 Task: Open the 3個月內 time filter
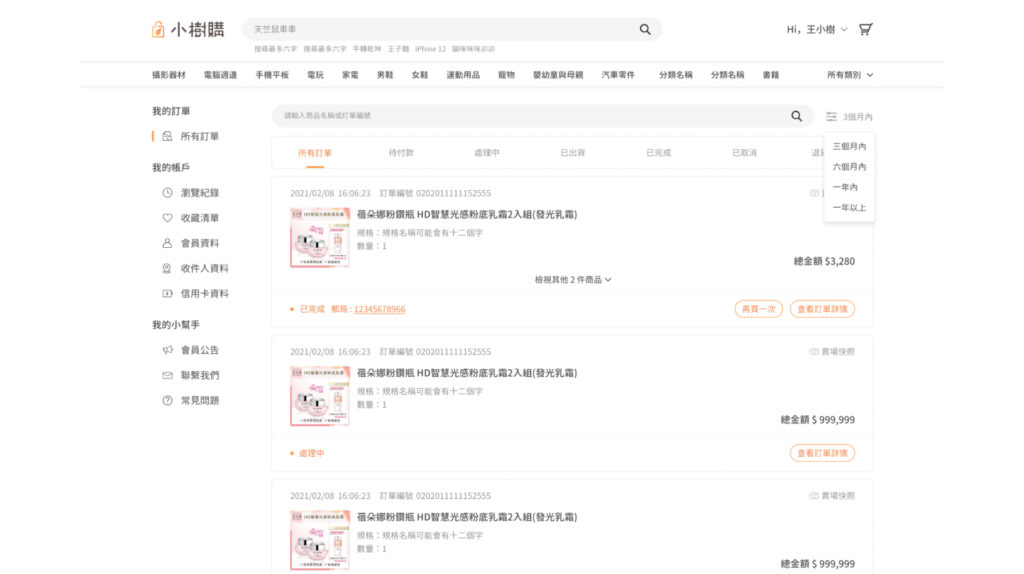[x=849, y=117]
